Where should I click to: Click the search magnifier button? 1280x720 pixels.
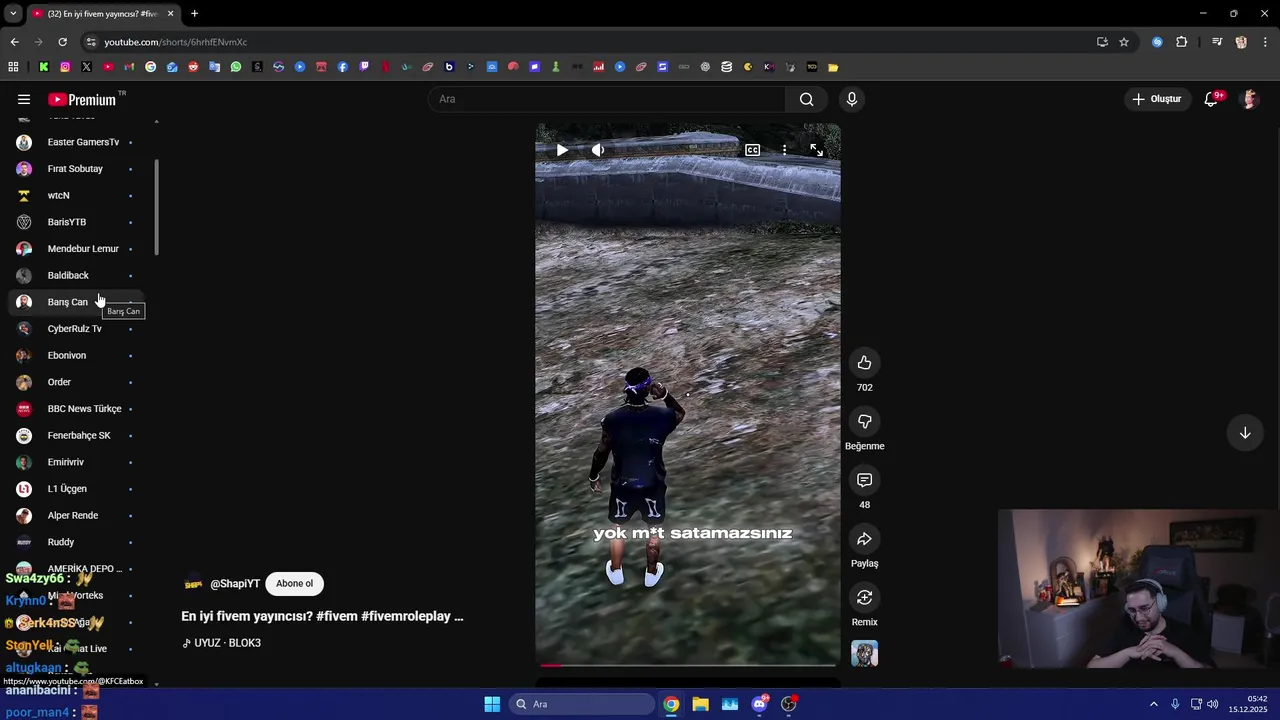click(x=806, y=99)
